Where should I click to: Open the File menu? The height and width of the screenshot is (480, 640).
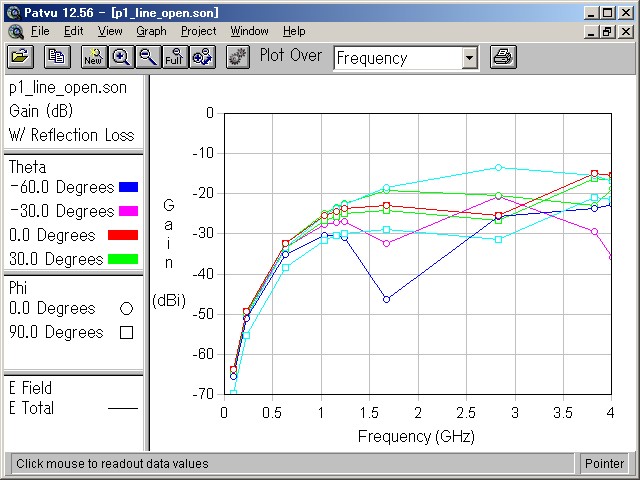coord(40,31)
